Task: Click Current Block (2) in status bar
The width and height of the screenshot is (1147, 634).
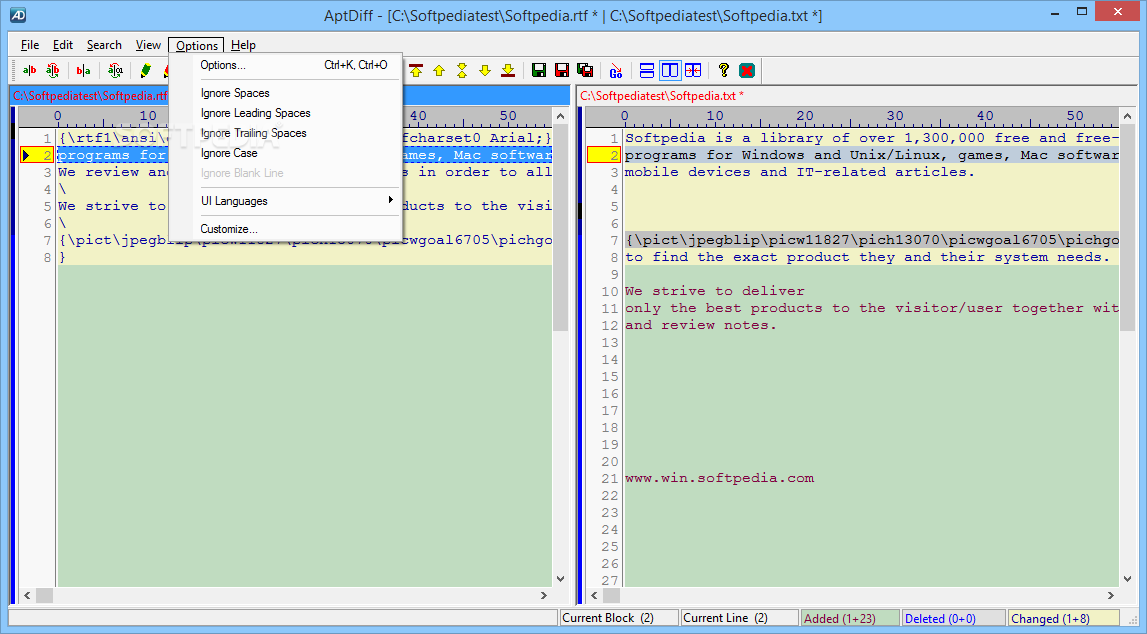Action: pyautogui.click(x=619, y=618)
